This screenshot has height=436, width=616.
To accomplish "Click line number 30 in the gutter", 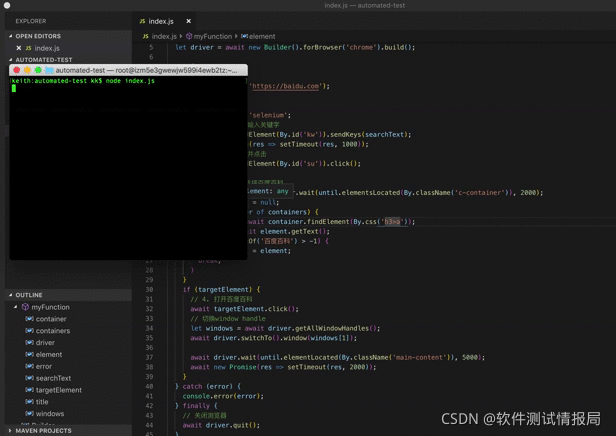I will pos(149,289).
